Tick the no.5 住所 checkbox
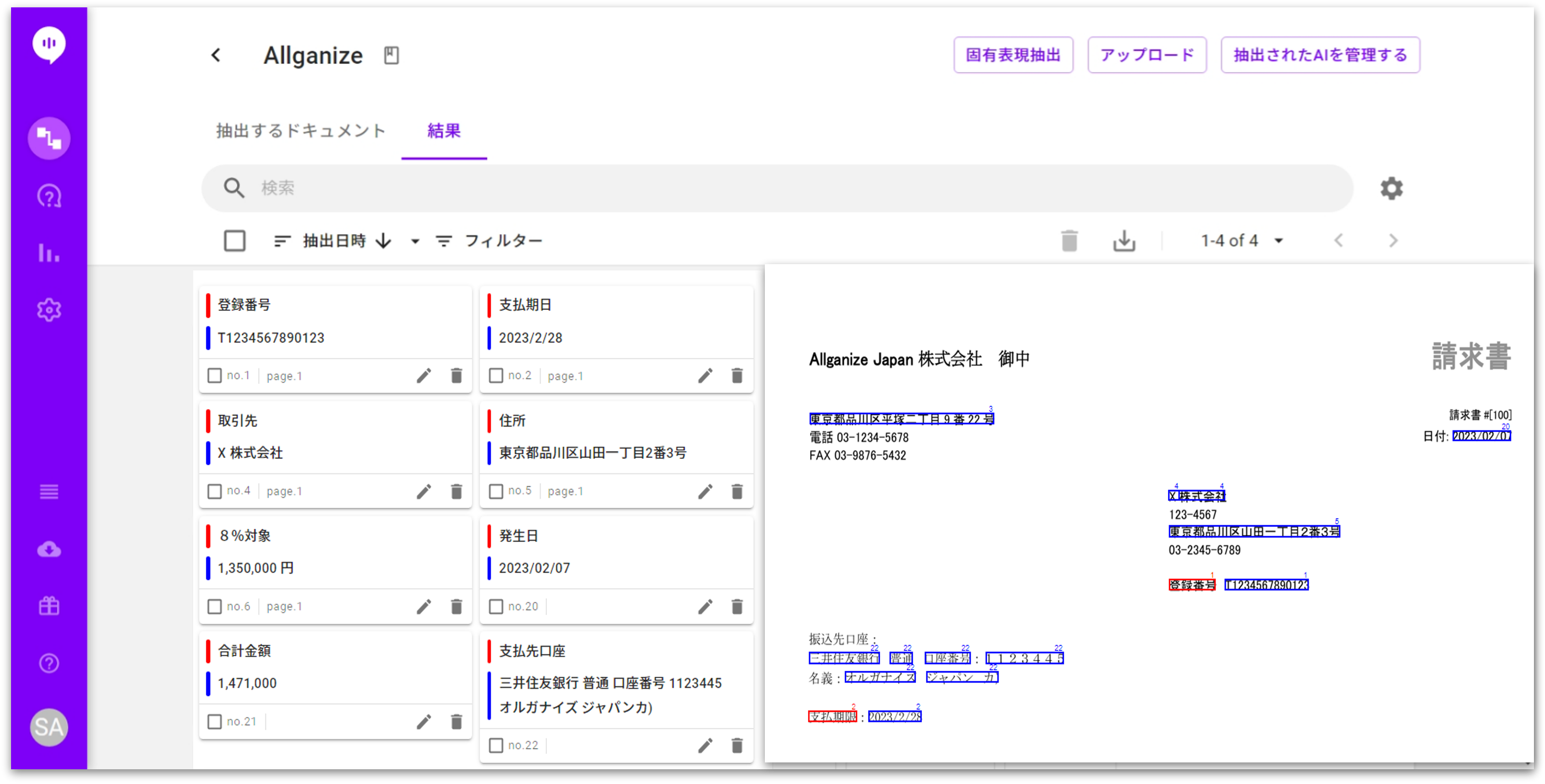Screen dimensions: 1545x784 click(495, 491)
